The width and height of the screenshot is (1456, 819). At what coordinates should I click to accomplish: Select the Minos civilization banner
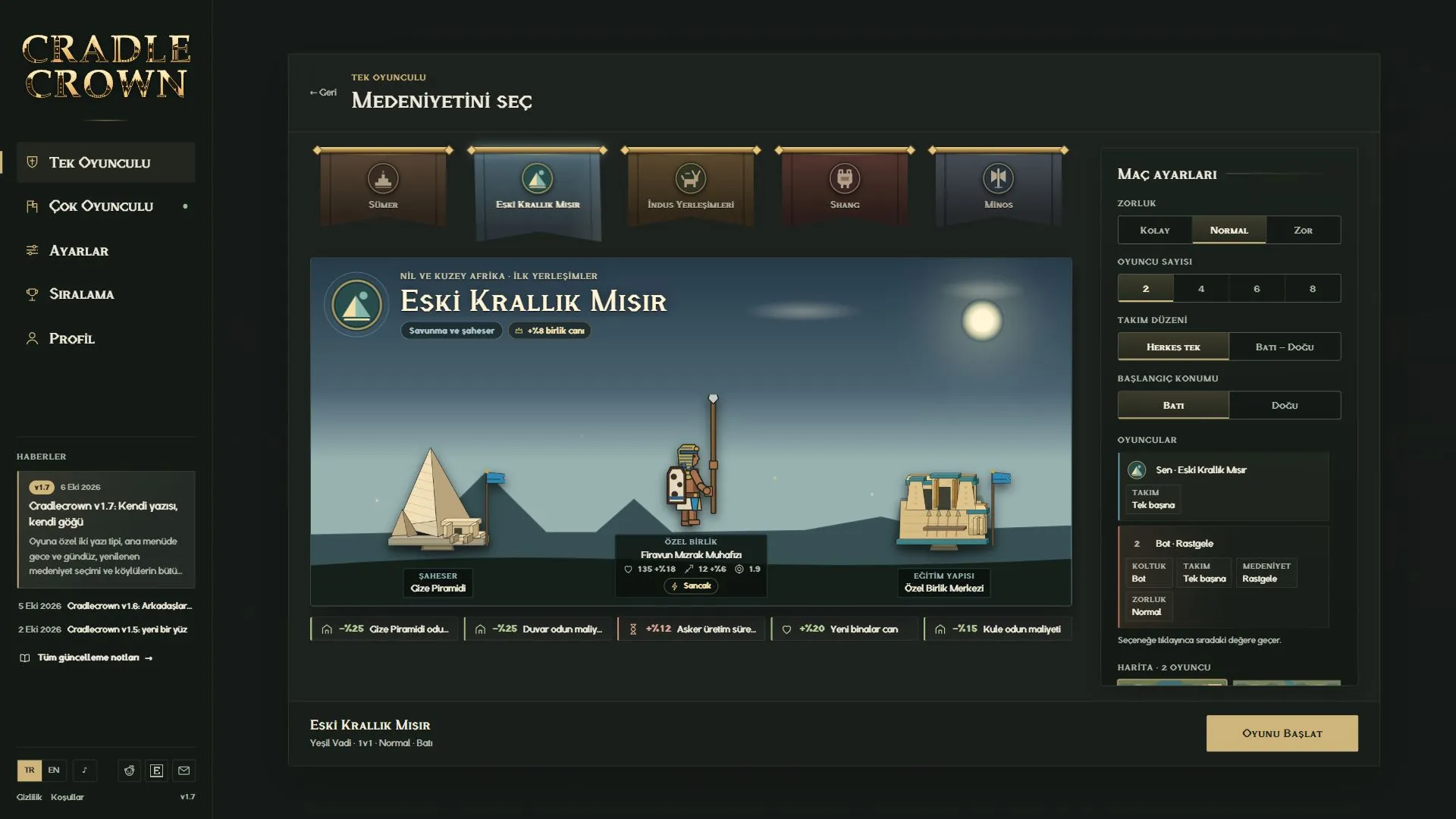[x=998, y=187]
